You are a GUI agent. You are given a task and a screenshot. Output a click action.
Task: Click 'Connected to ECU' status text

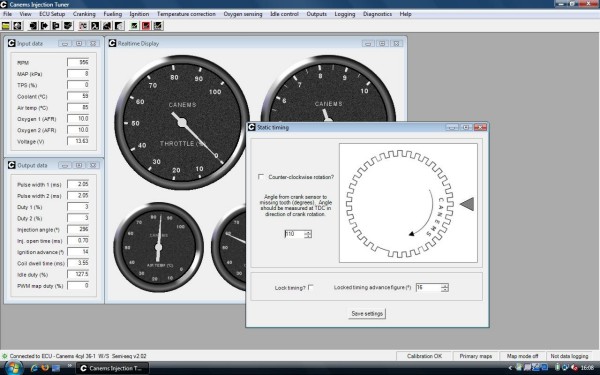pyautogui.click(x=78, y=356)
